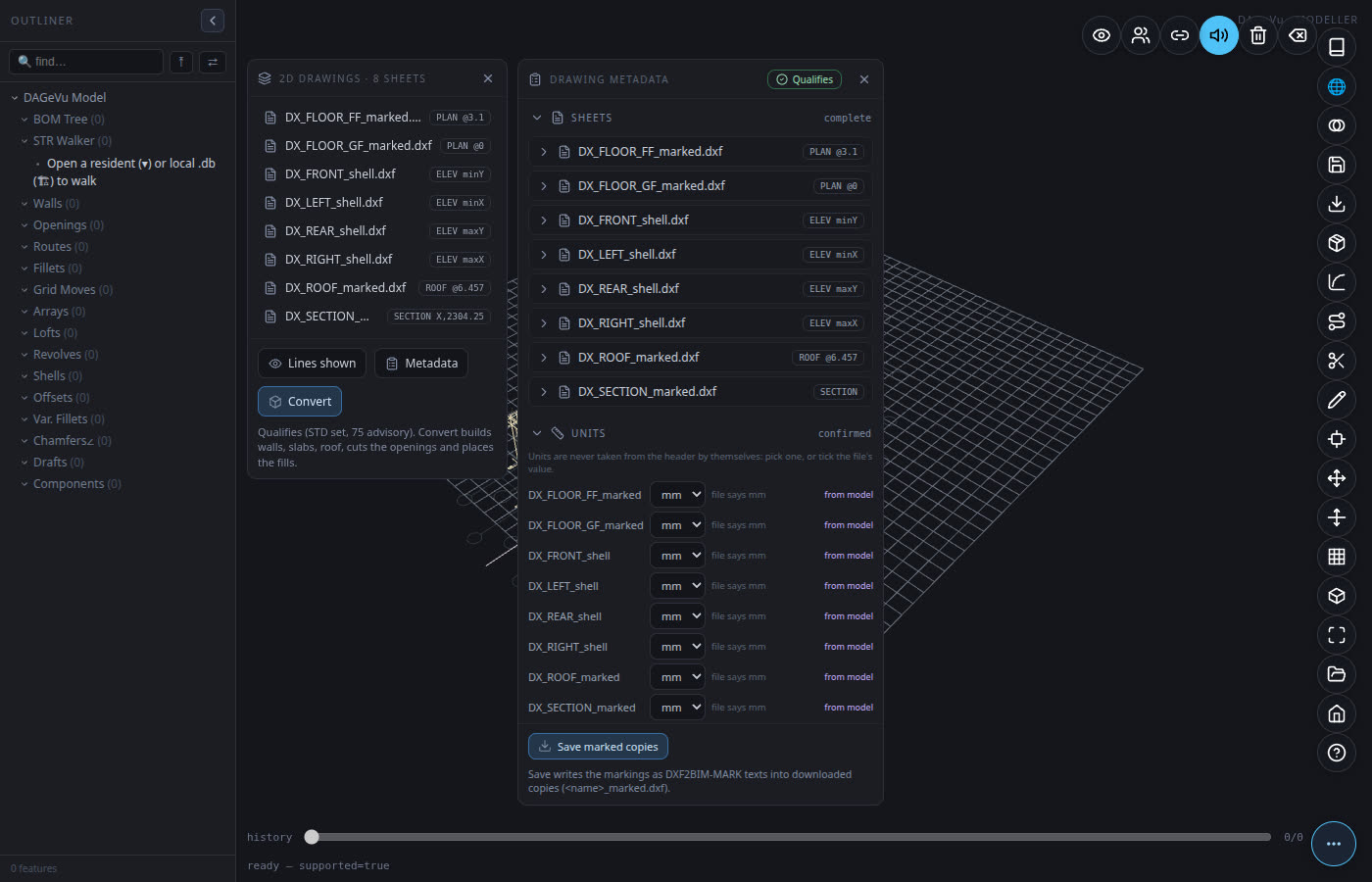
Task: Click the chain link icon in top toolbar
Action: [1180, 35]
